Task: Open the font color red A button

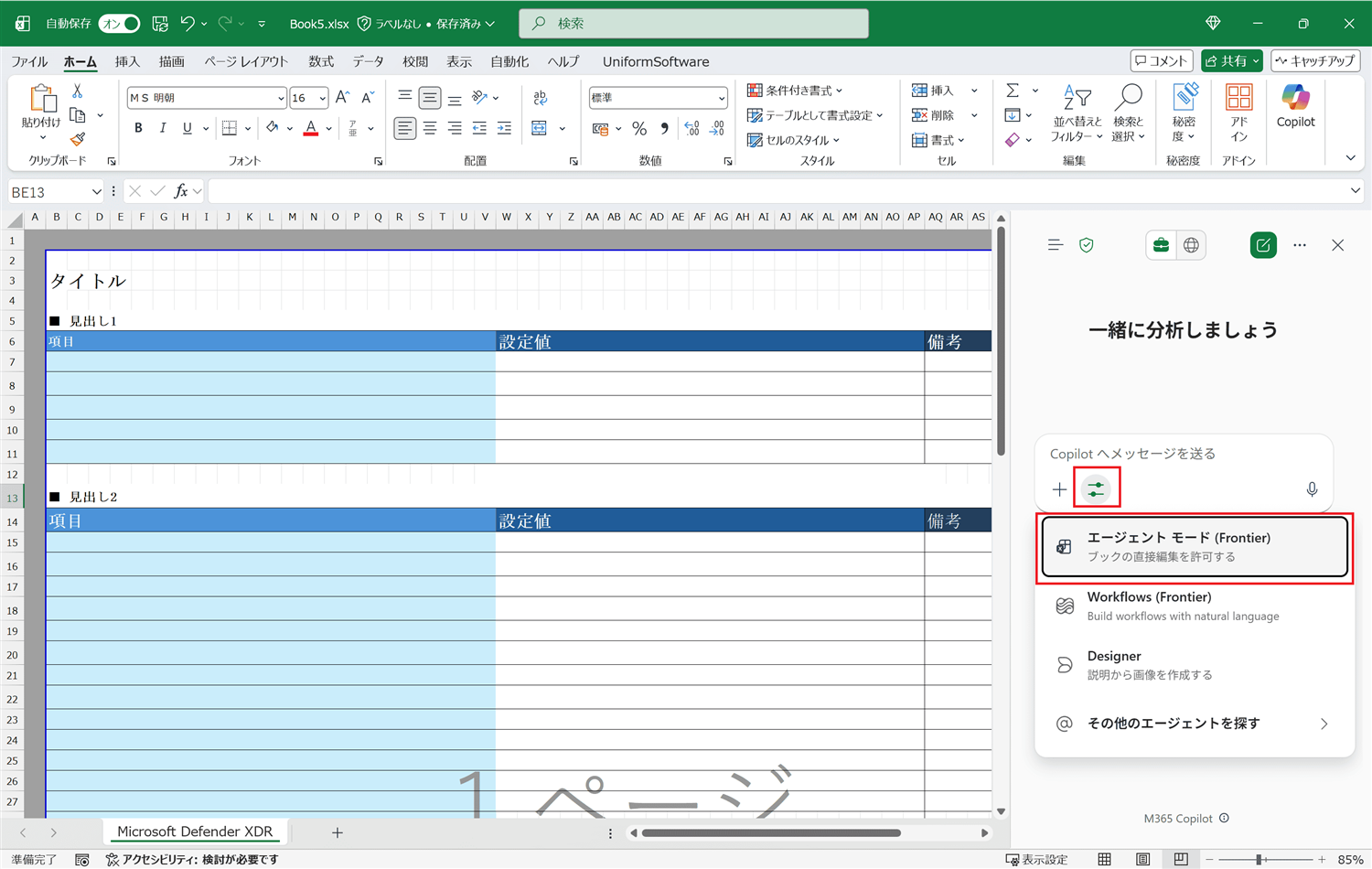Action: point(311,129)
